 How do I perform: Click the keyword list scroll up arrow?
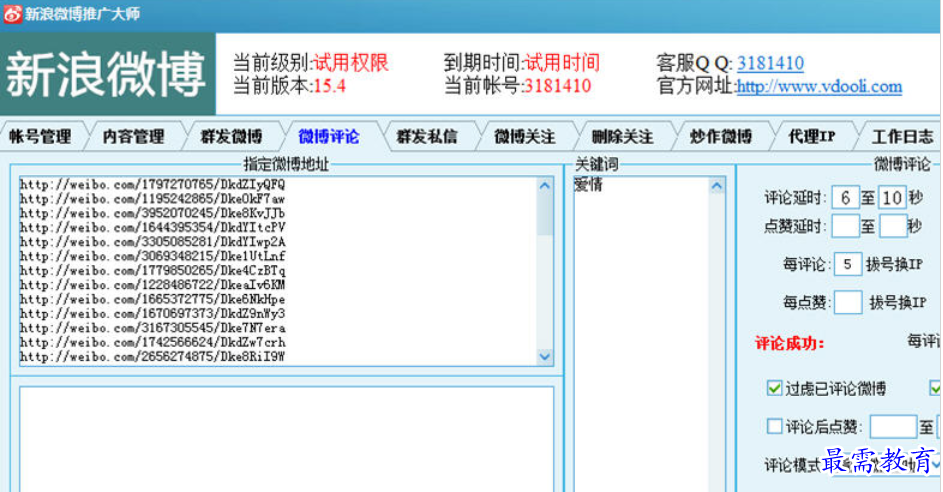pyautogui.click(x=716, y=186)
